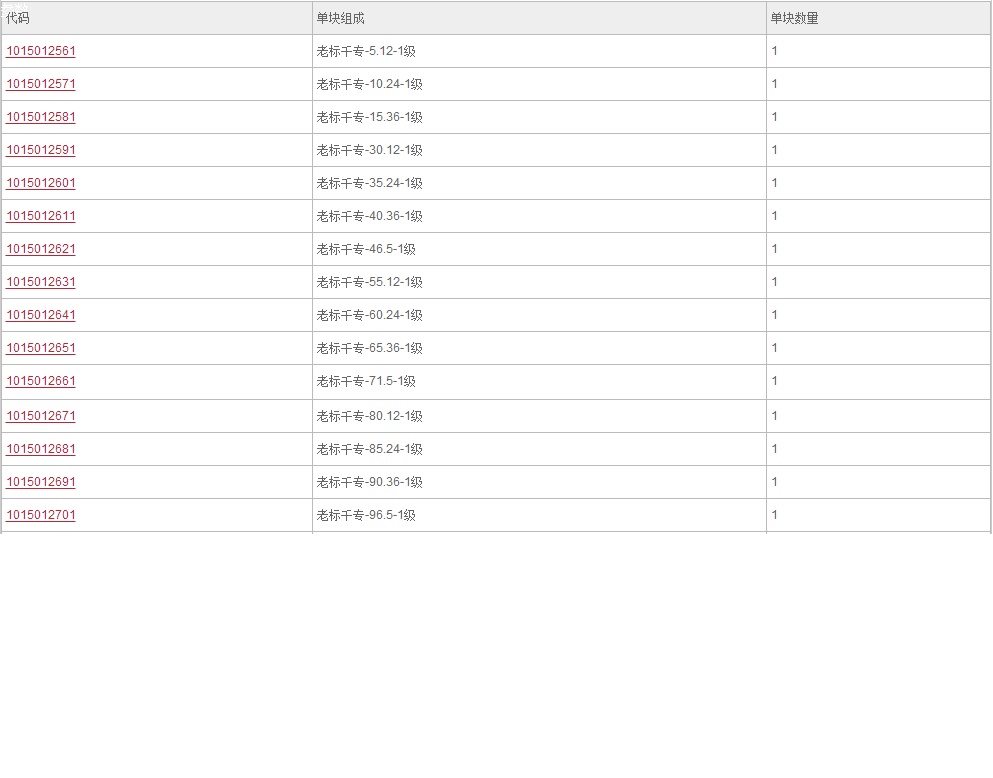Click the 单块数量 column header
Image resolution: width=993 pixels, height=778 pixels.
(x=878, y=18)
